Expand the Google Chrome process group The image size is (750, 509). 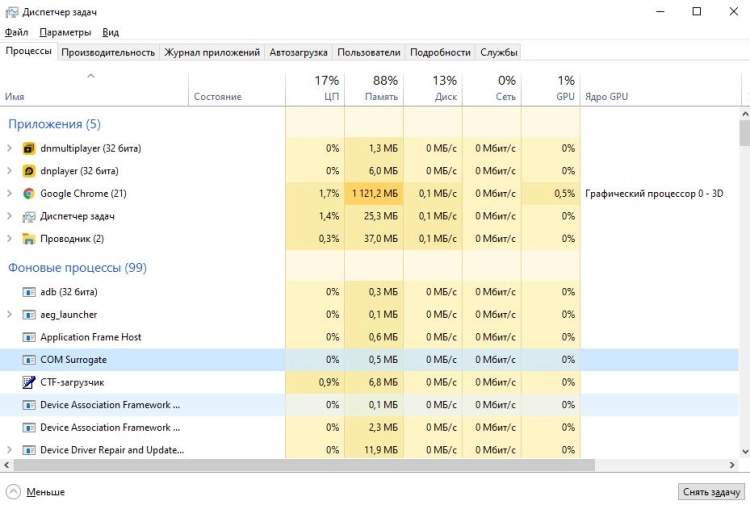(x=10, y=193)
